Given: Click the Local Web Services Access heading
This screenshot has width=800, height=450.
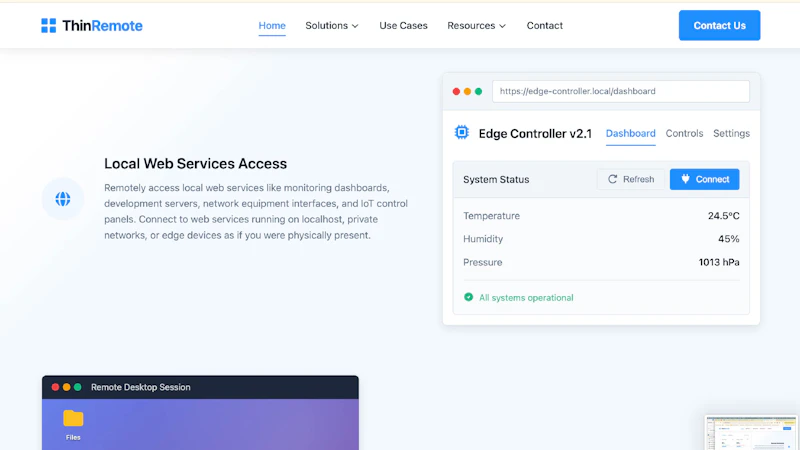Looking at the screenshot, I should tap(195, 163).
